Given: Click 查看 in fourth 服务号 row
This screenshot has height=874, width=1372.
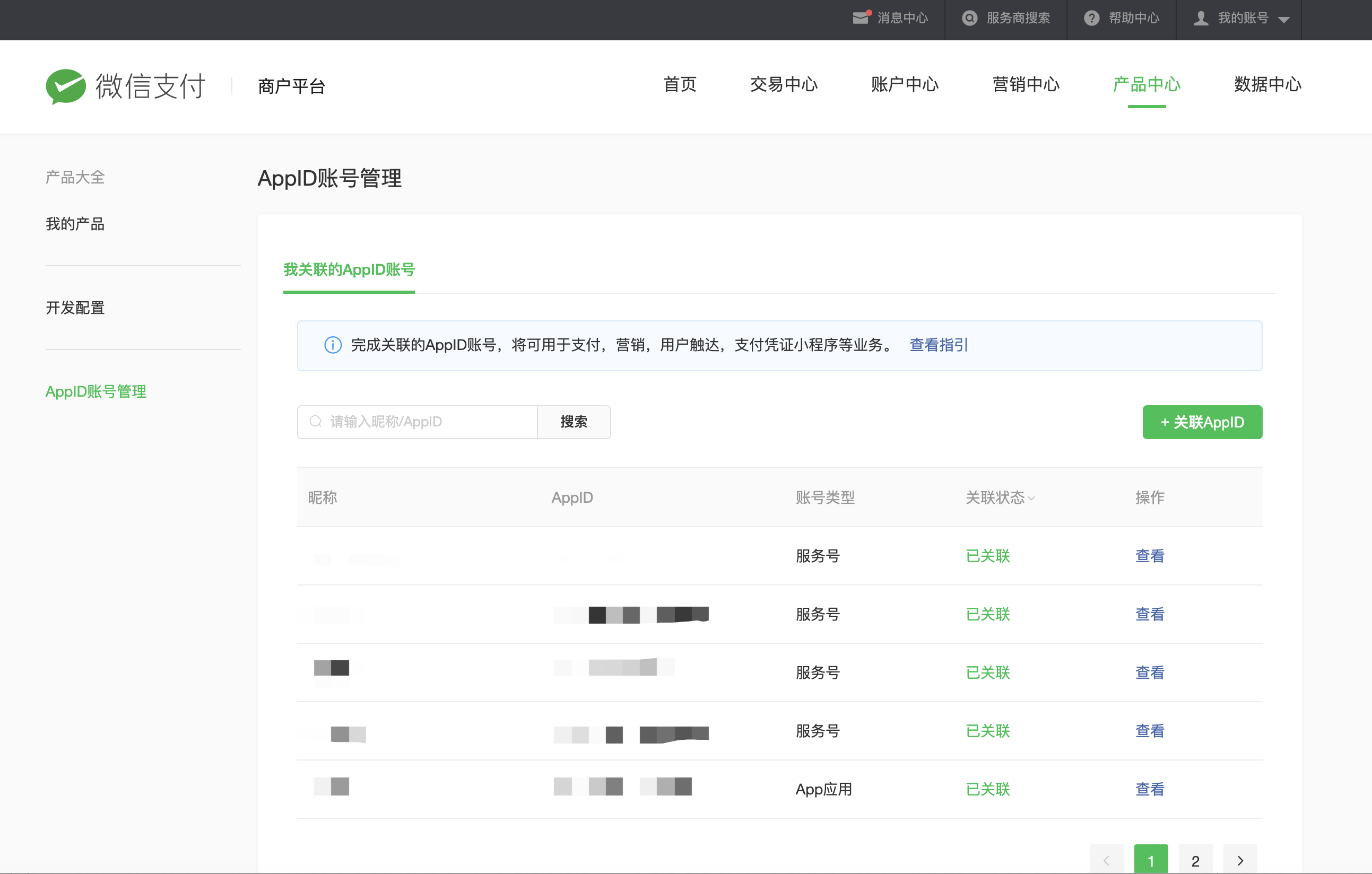Looking at the screenshot, I should coord(1150,731).
